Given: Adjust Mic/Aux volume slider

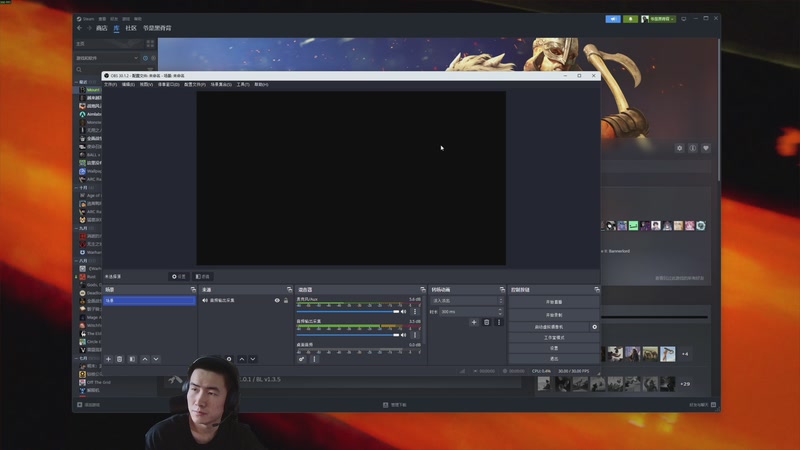Looking at the screenshot, I should pos(347,311).
